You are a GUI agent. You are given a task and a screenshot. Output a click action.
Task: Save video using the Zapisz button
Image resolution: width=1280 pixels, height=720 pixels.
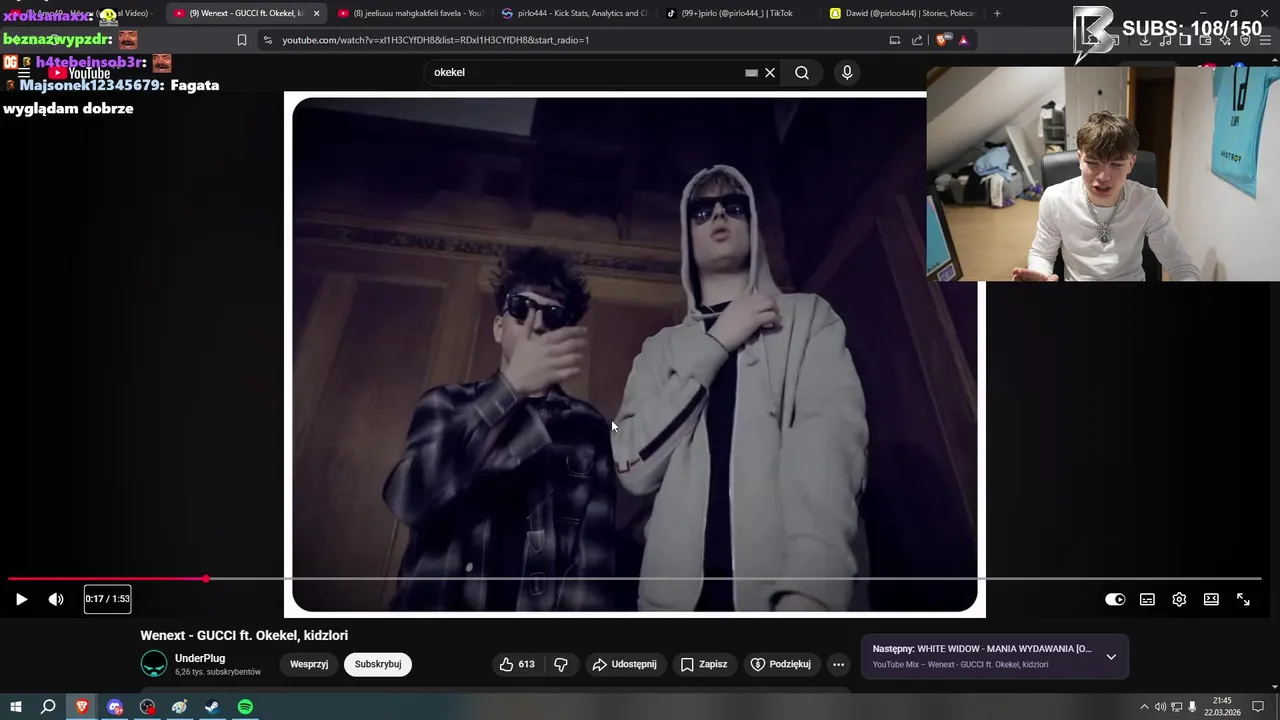pyautogui.click(x=704, y=664)
